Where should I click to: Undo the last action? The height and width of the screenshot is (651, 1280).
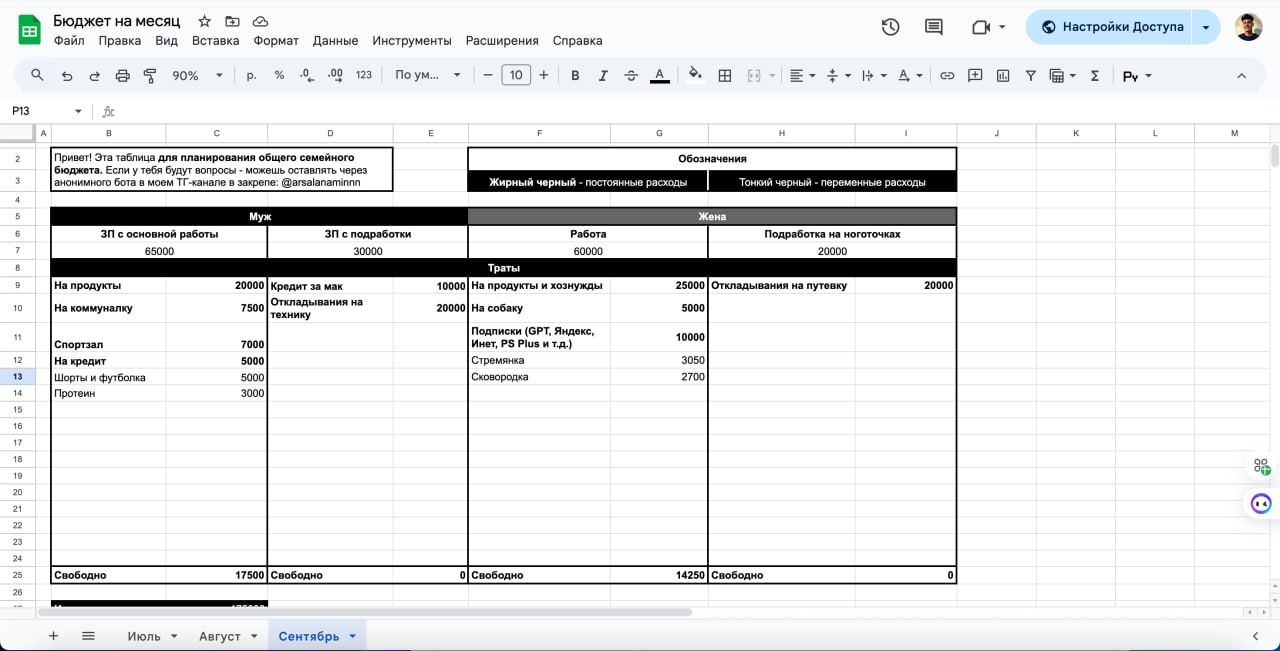pos(67,75)
